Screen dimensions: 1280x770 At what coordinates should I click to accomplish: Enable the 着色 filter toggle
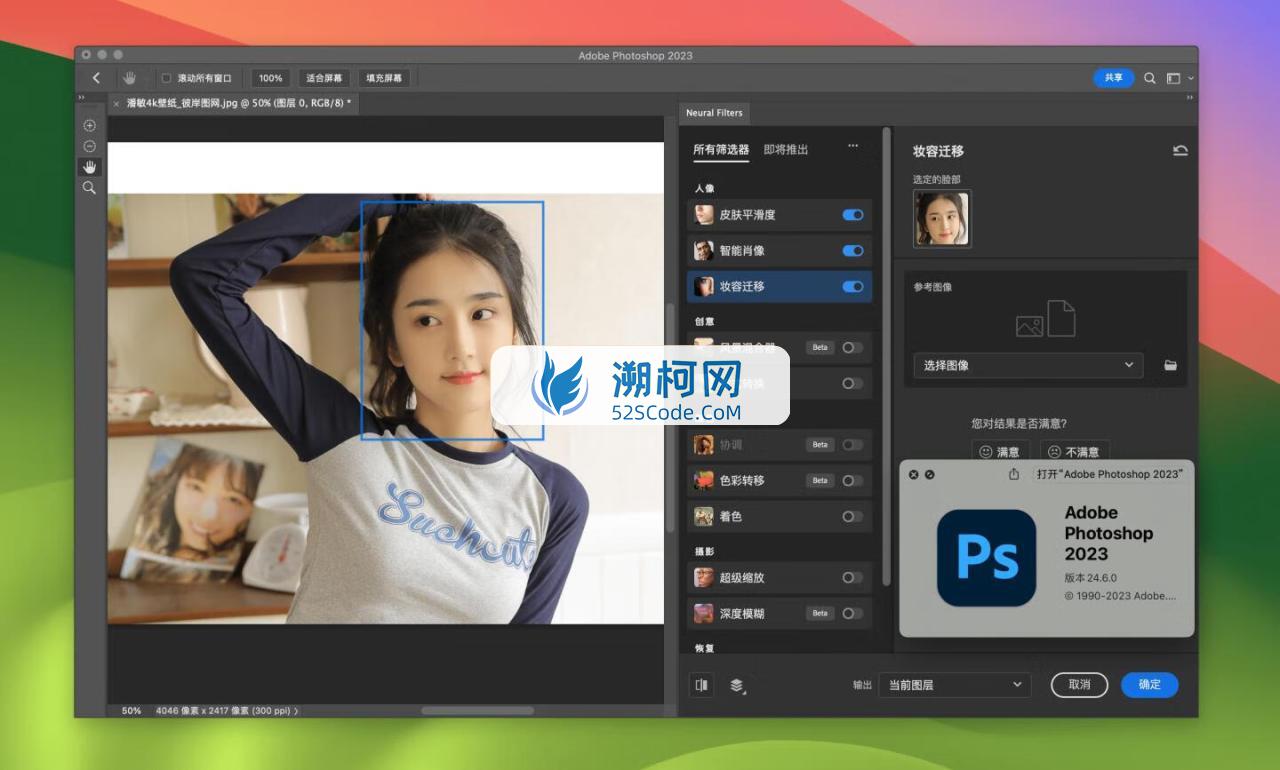[852, 516]
